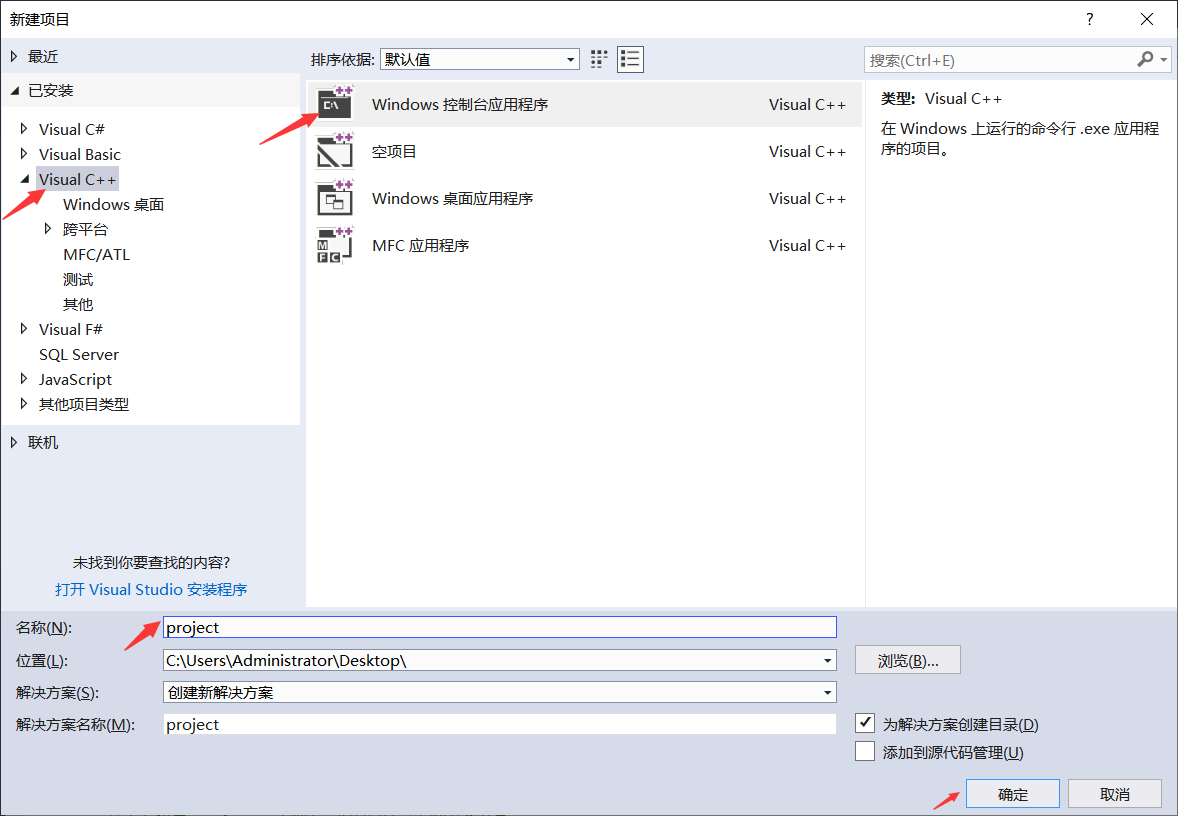The image size is (1178, 816).
Task: Switch to small icons view
Action: tap(599, 59)
